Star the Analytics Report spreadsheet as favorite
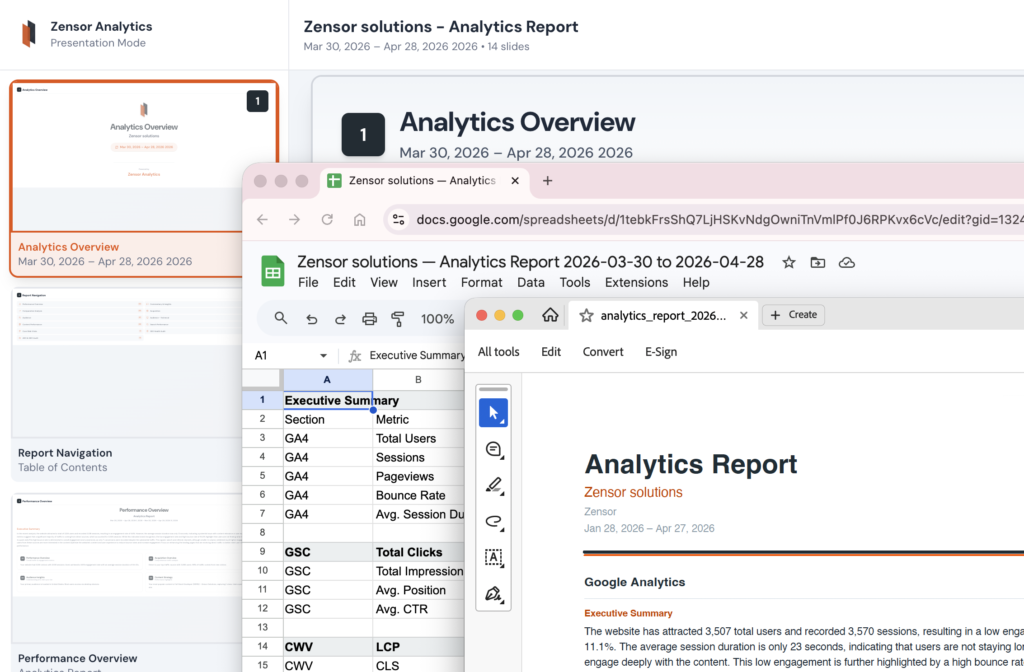 [789, 262]
